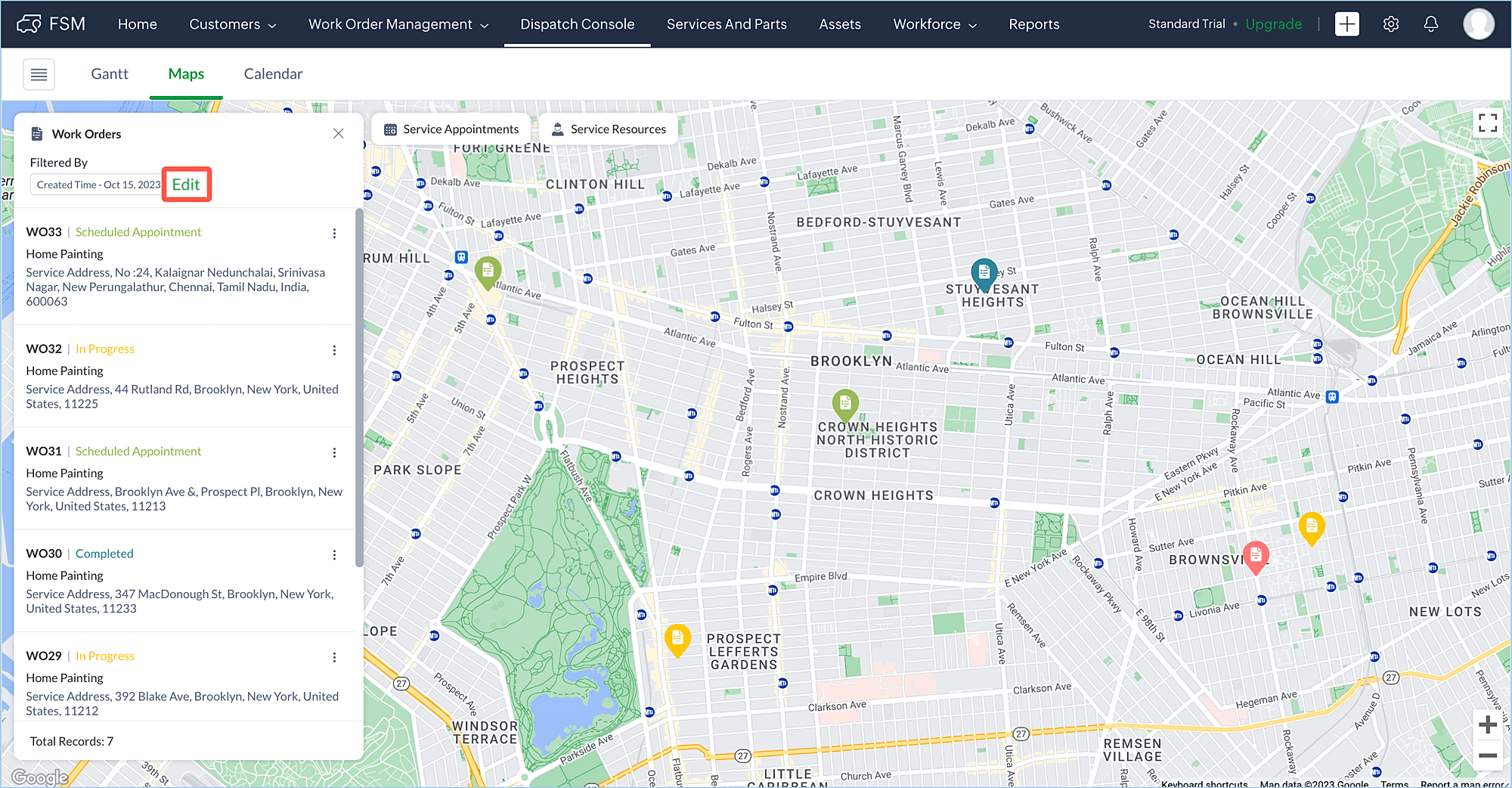The image size is (1512, 788).
Task: Click the yellow pin near Sutter Ave
Action: (x=1312, y=529)
